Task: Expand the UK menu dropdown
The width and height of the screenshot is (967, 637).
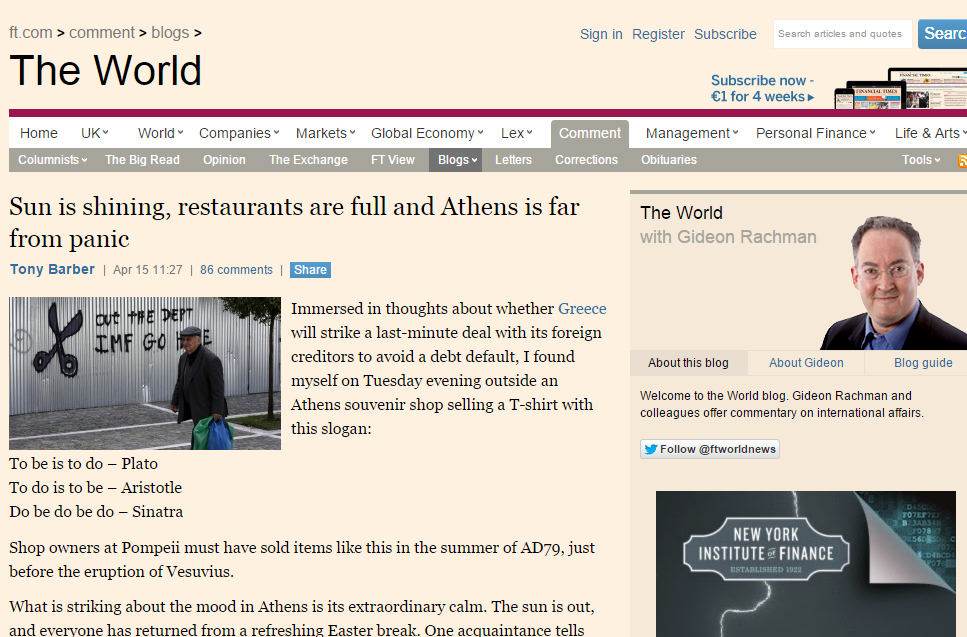Action: coord(95,133)
